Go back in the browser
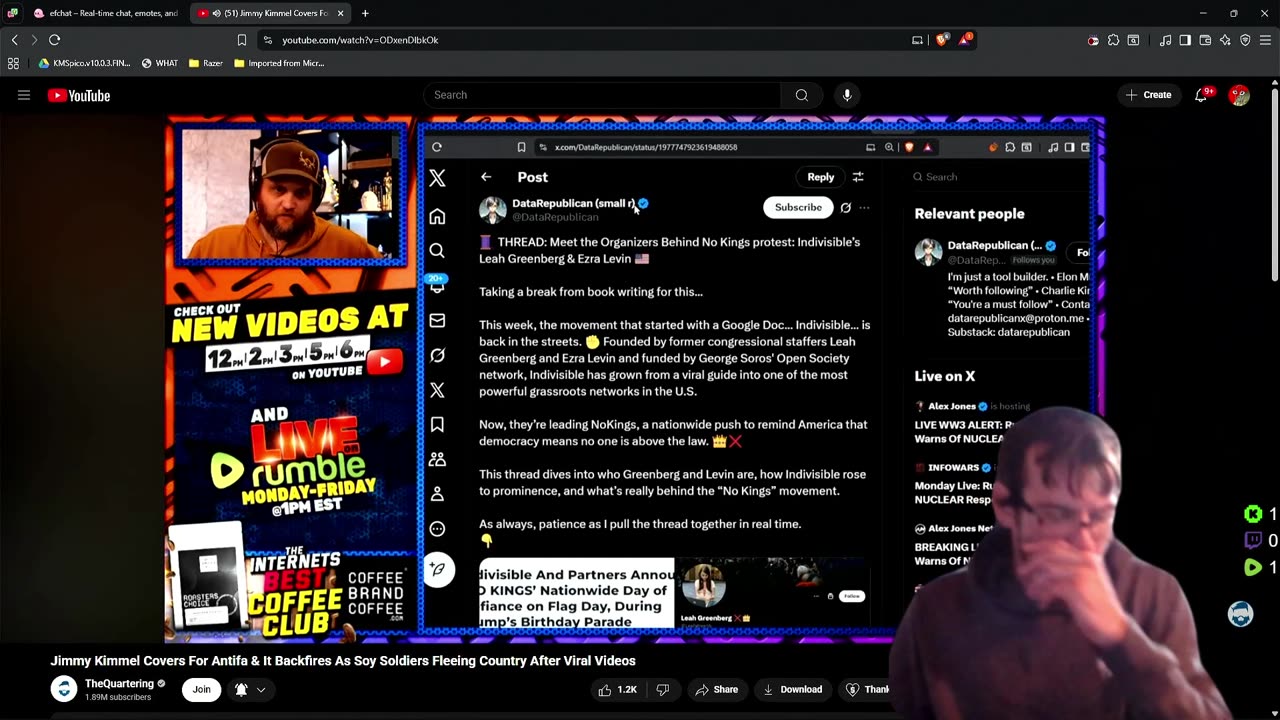The image size is (1280, 720). coord(14,40)
